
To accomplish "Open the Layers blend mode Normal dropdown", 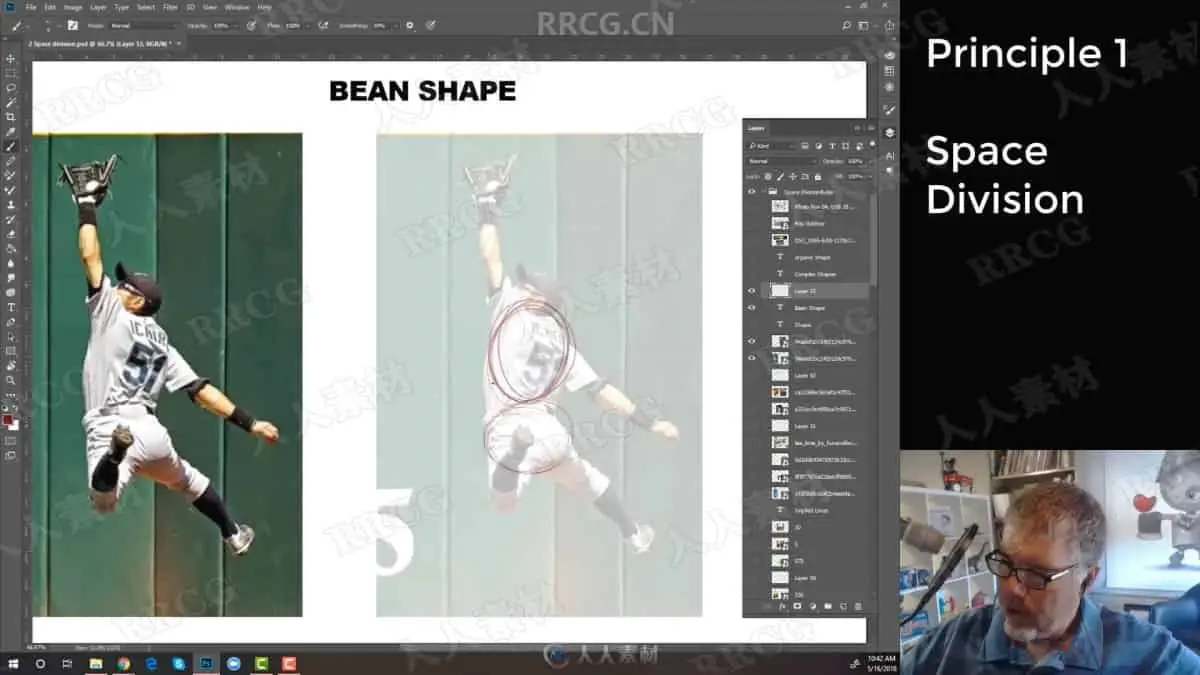I will (x=782, y=161).
